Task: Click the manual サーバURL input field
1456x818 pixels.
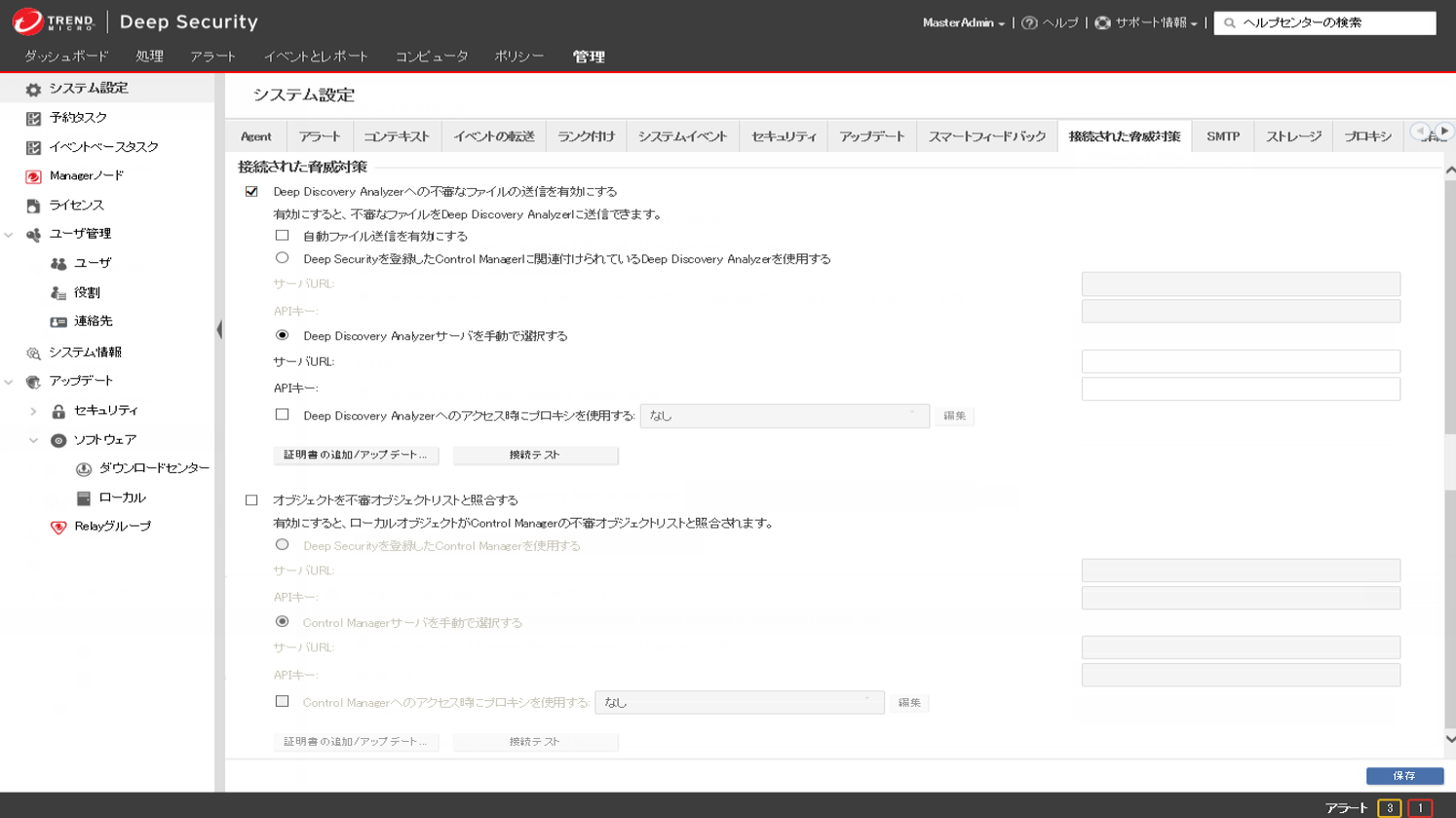Action: tap(1240, 362)
